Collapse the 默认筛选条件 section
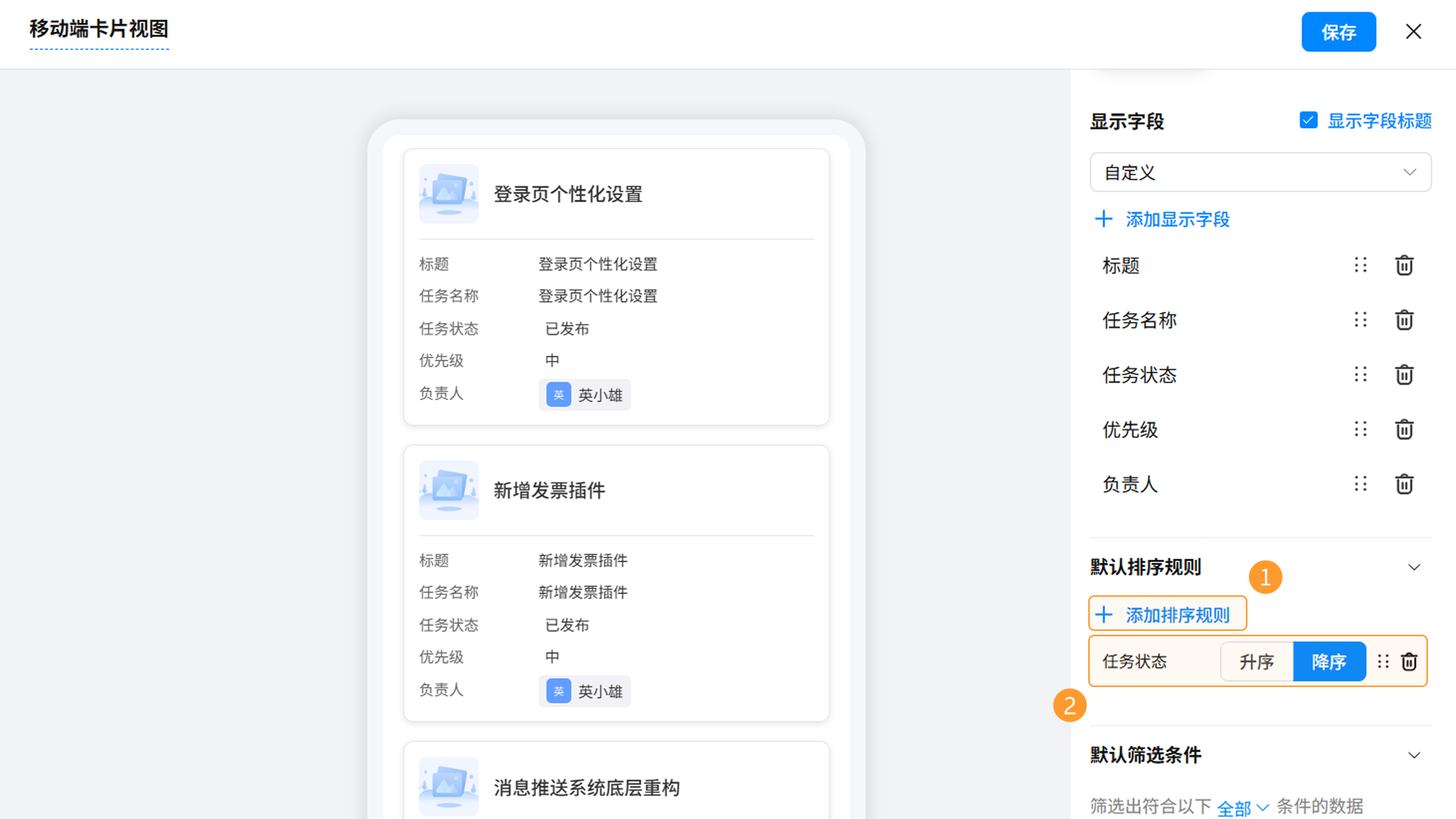 click(x=1414, y=755)
